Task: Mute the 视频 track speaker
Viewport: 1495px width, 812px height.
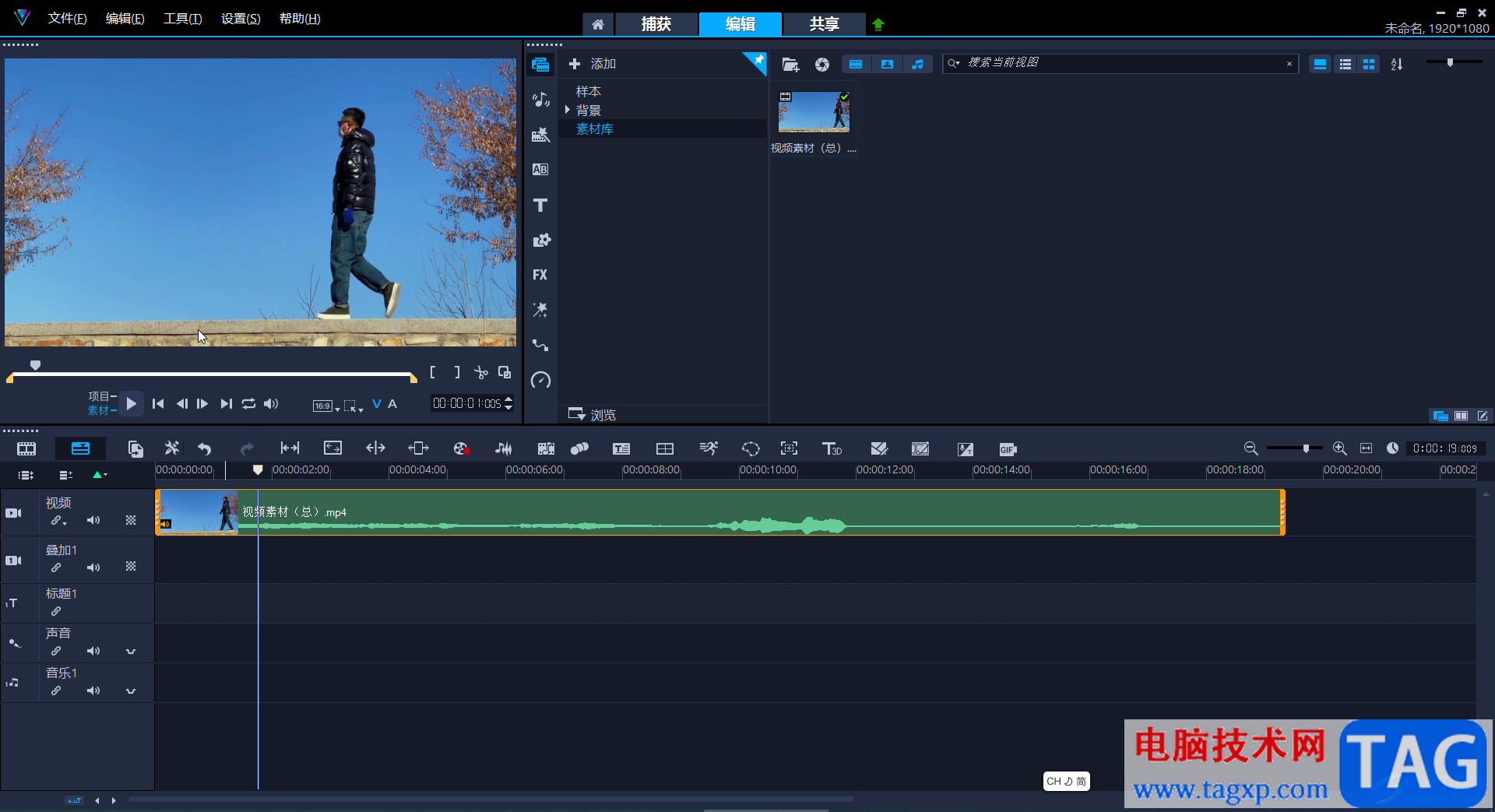Action: 93,520
